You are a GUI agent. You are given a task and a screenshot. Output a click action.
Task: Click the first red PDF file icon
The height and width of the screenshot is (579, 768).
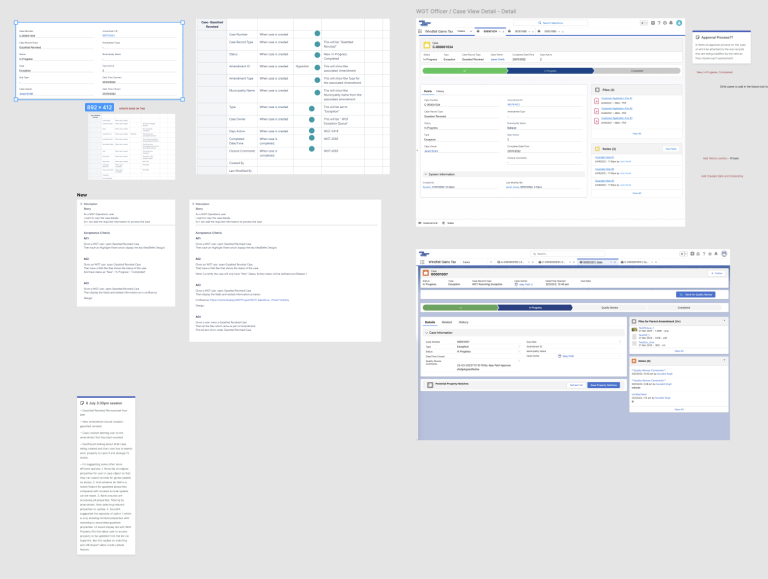pos(597,101)
